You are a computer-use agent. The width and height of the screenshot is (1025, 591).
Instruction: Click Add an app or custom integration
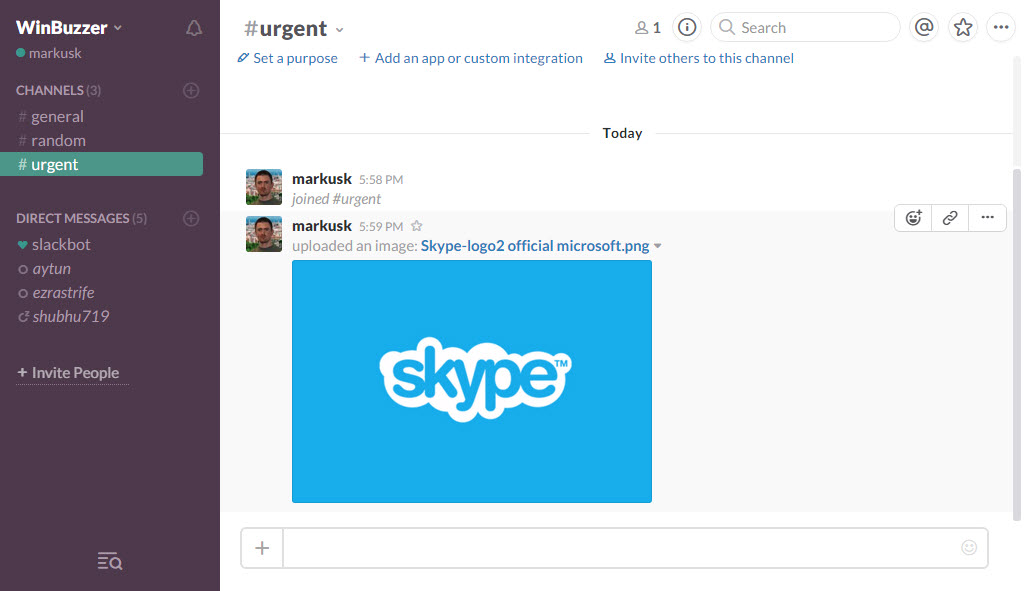click(471, 58)
